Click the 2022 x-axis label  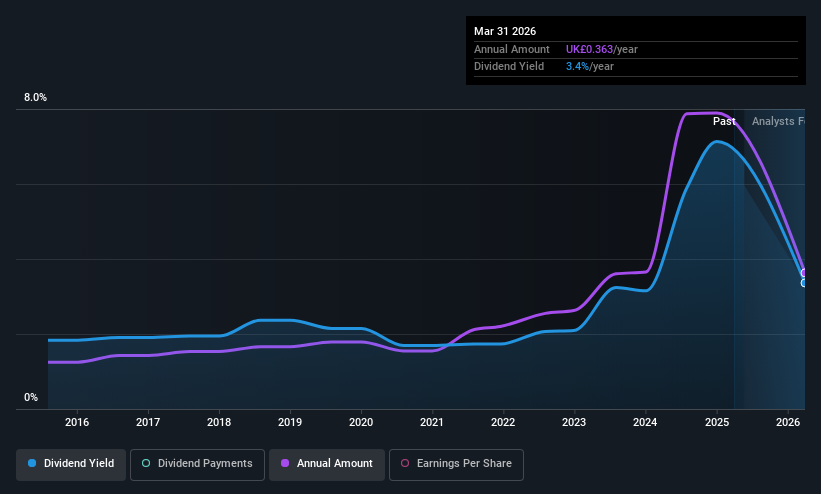pos(503,422)
